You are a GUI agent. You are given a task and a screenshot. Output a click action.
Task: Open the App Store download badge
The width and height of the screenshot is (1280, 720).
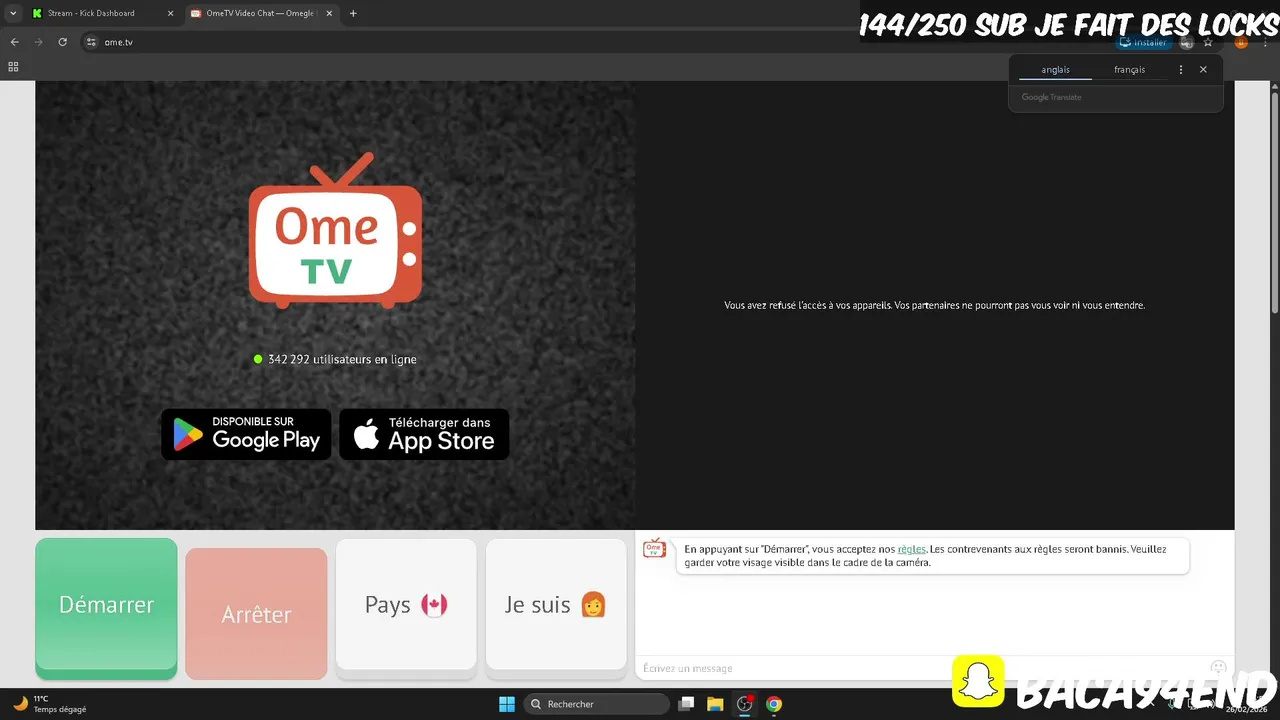[424, 434]
